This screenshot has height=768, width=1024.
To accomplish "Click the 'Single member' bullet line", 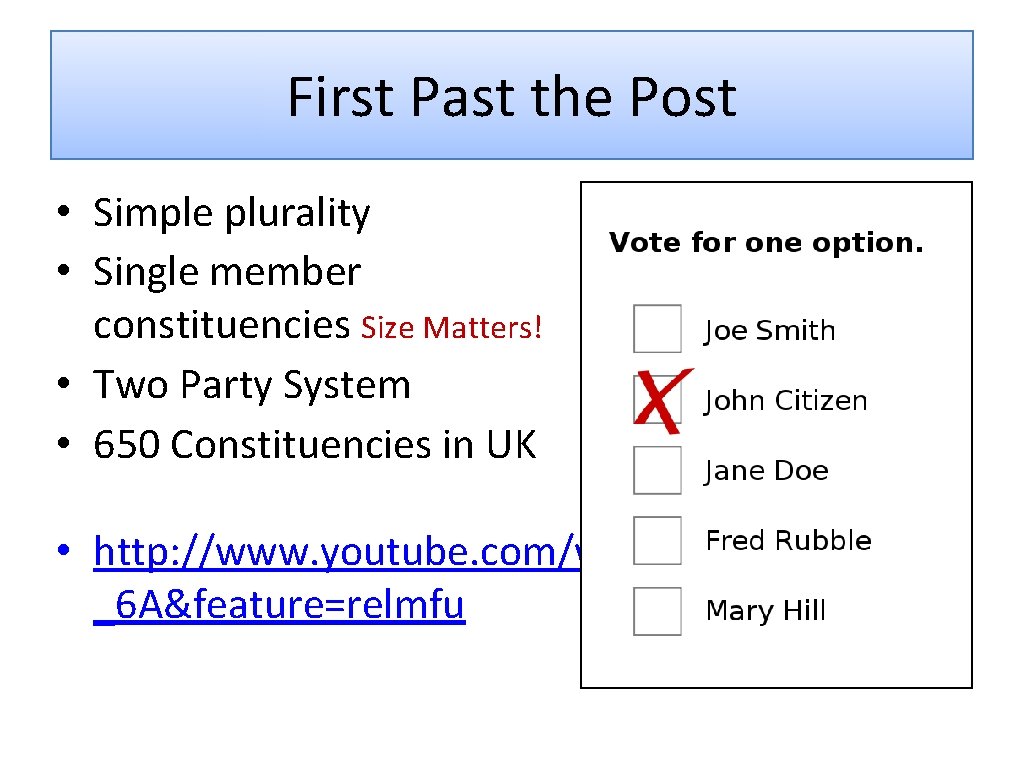I will click(227, 271).
